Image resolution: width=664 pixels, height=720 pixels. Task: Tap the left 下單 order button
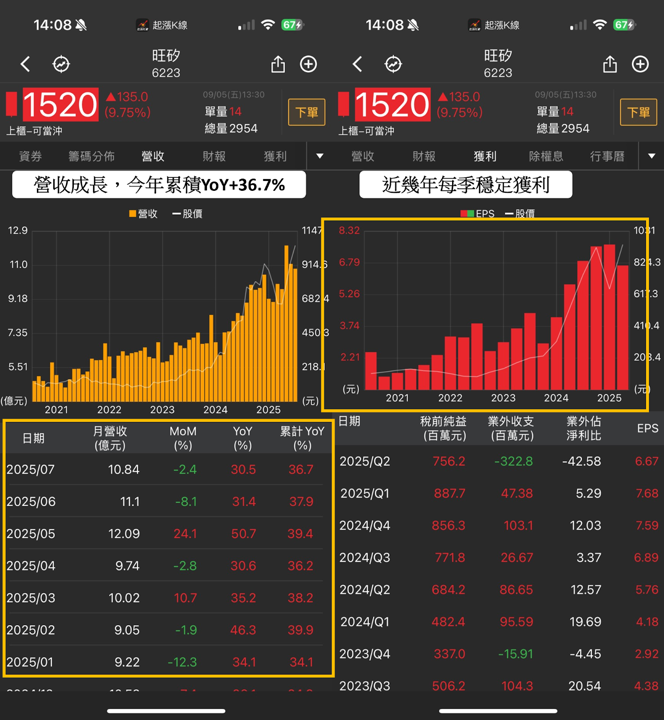click(307, 112)
